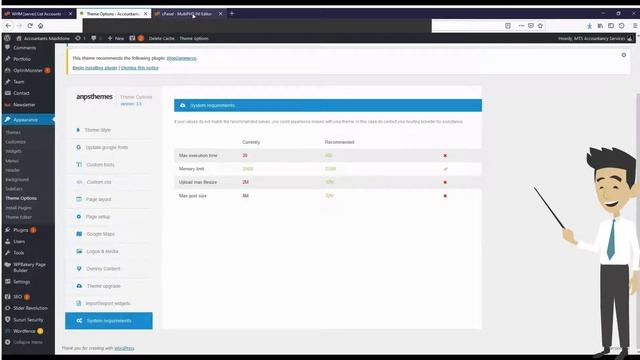The height and width of the screenshot is (360, 640).
Task: Switch to the cPanel MultiPHP INI Editor tab
Action: pyautogui.click(x=187, y=13)
